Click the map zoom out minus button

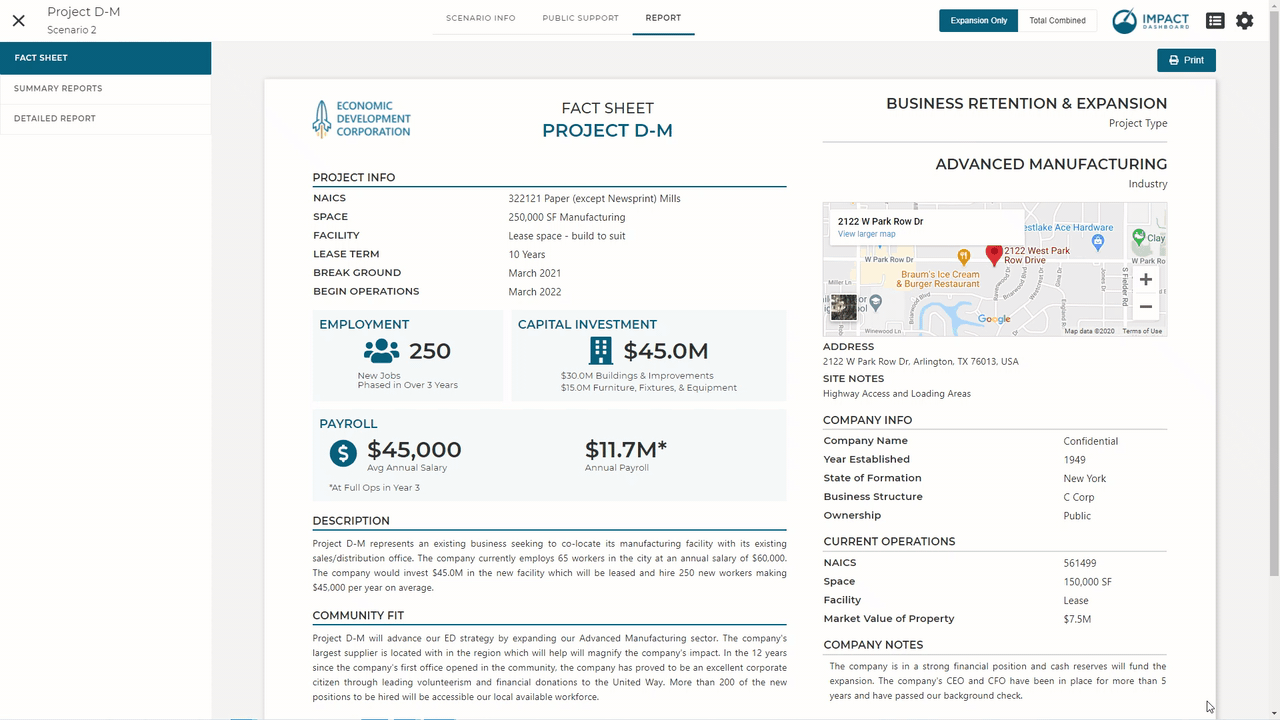click(1146, 307)
